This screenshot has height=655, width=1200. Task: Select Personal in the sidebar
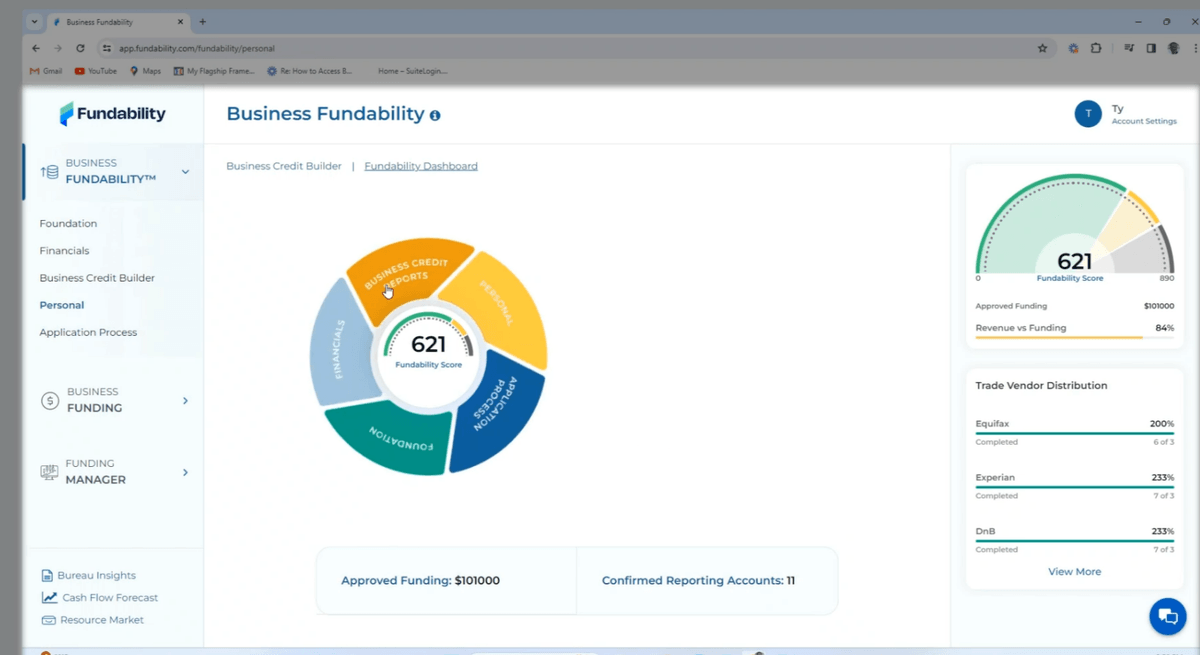(x=62, y=305)
